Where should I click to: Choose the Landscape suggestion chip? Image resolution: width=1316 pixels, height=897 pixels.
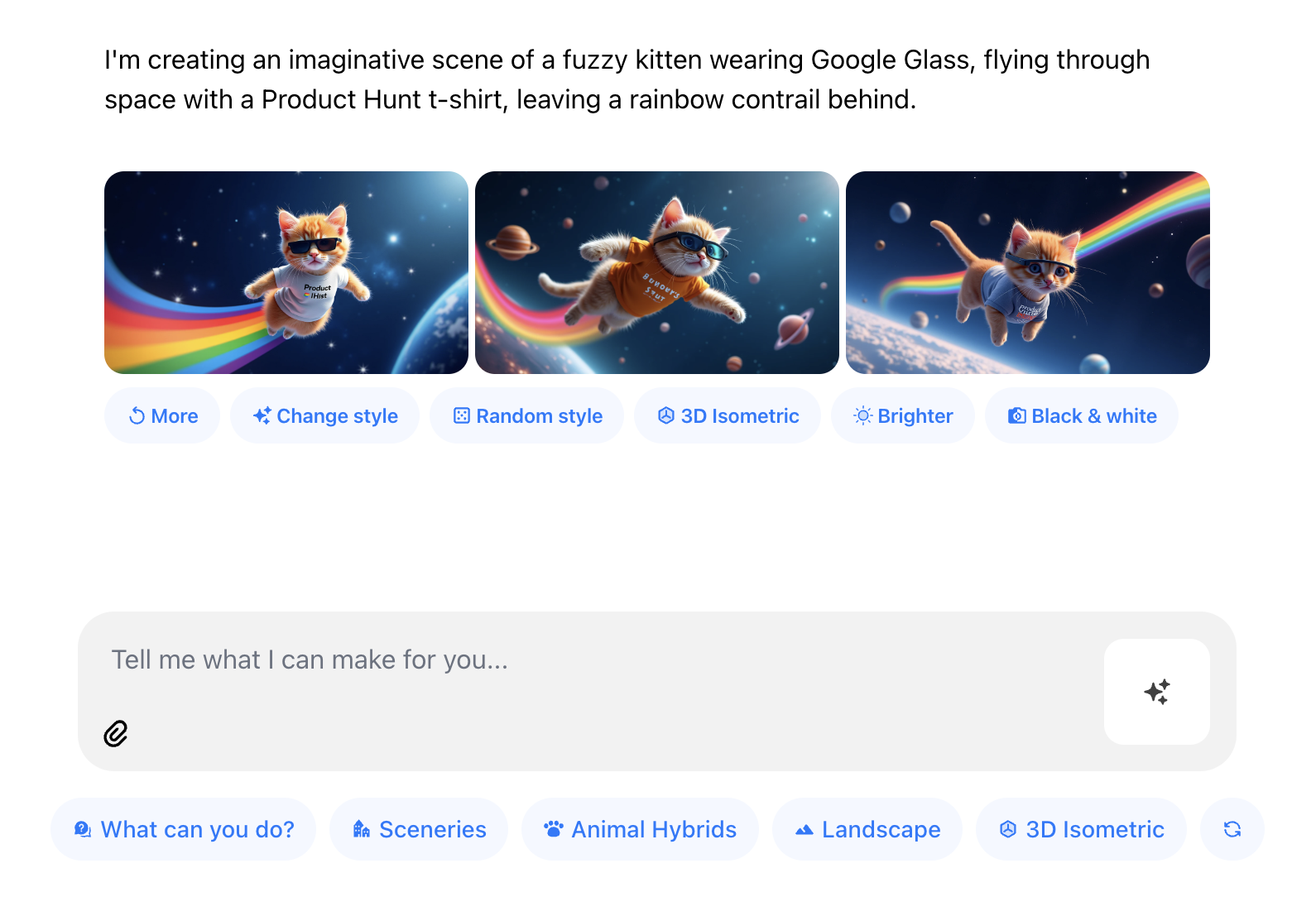tap(867, 829)
